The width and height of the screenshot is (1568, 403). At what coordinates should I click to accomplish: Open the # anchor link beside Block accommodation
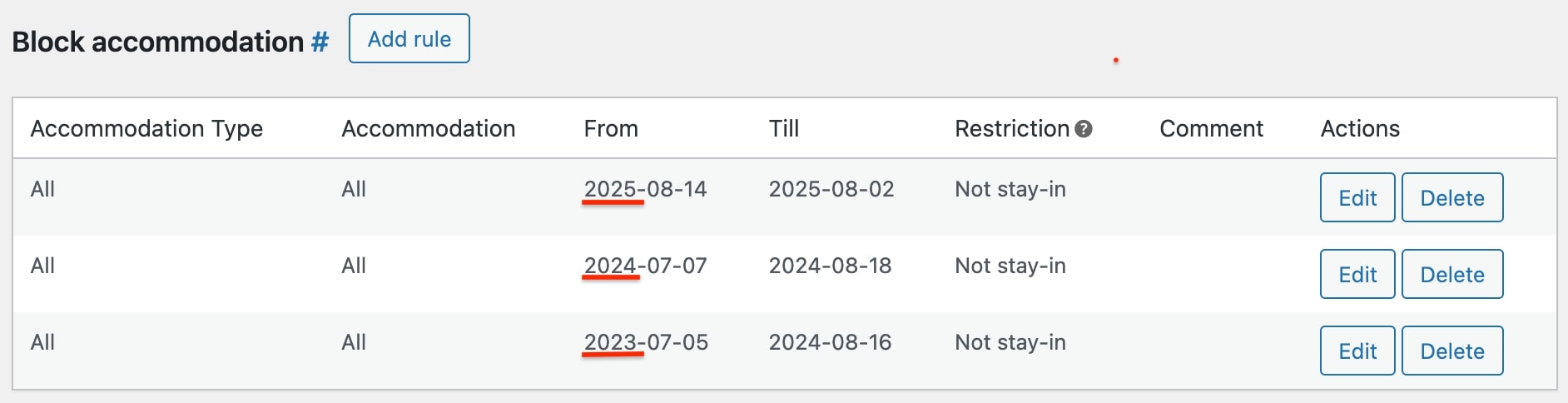pyautogui.click(x=320, y=42)
